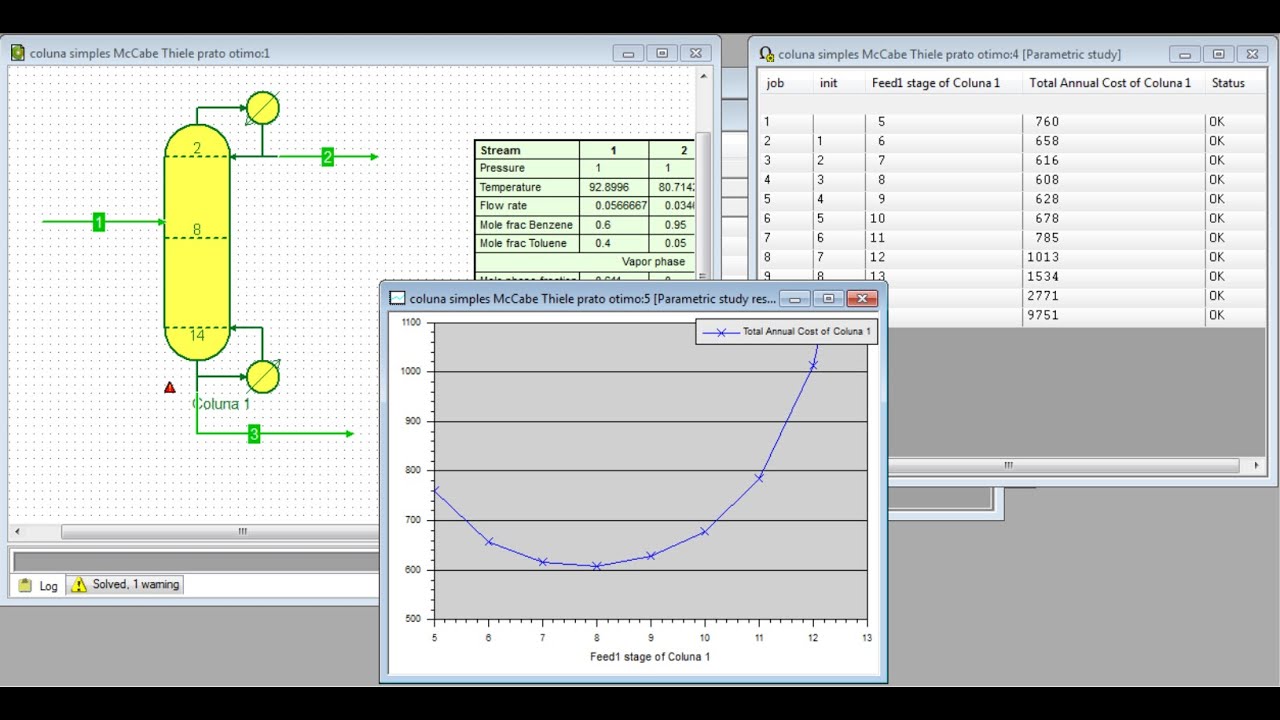Select the cost cell '2771'
This screenshot has height=720, width=1280.
pyautogui.click(x=1043, y=296)
